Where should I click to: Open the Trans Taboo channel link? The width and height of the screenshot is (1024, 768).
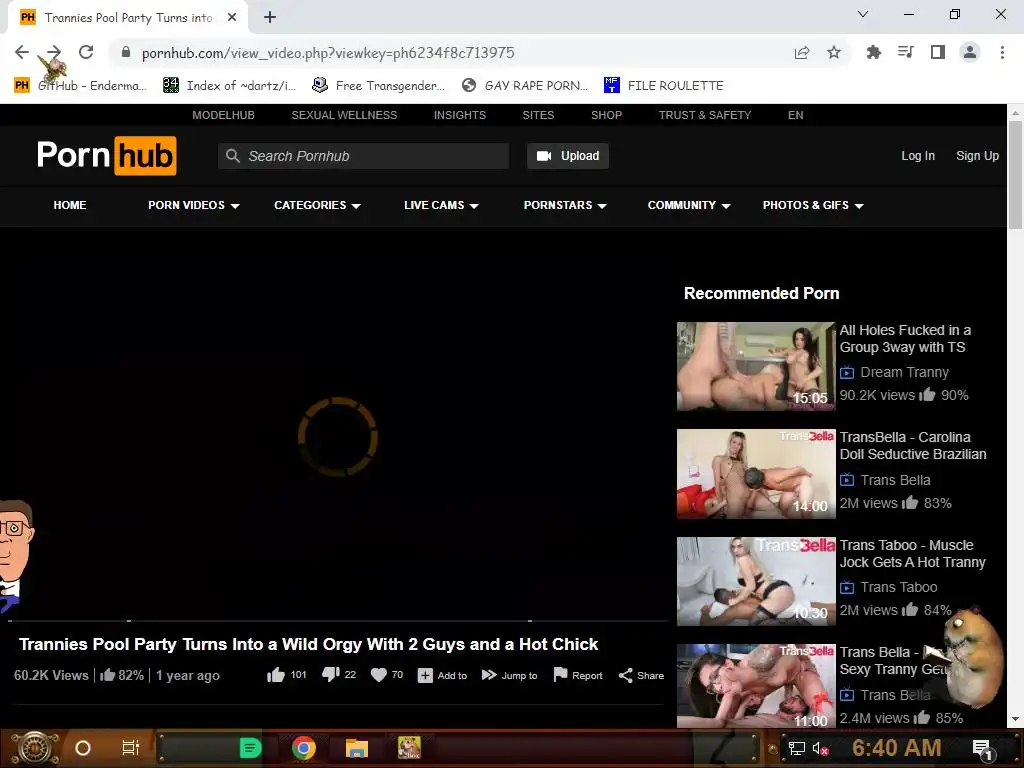899,587
